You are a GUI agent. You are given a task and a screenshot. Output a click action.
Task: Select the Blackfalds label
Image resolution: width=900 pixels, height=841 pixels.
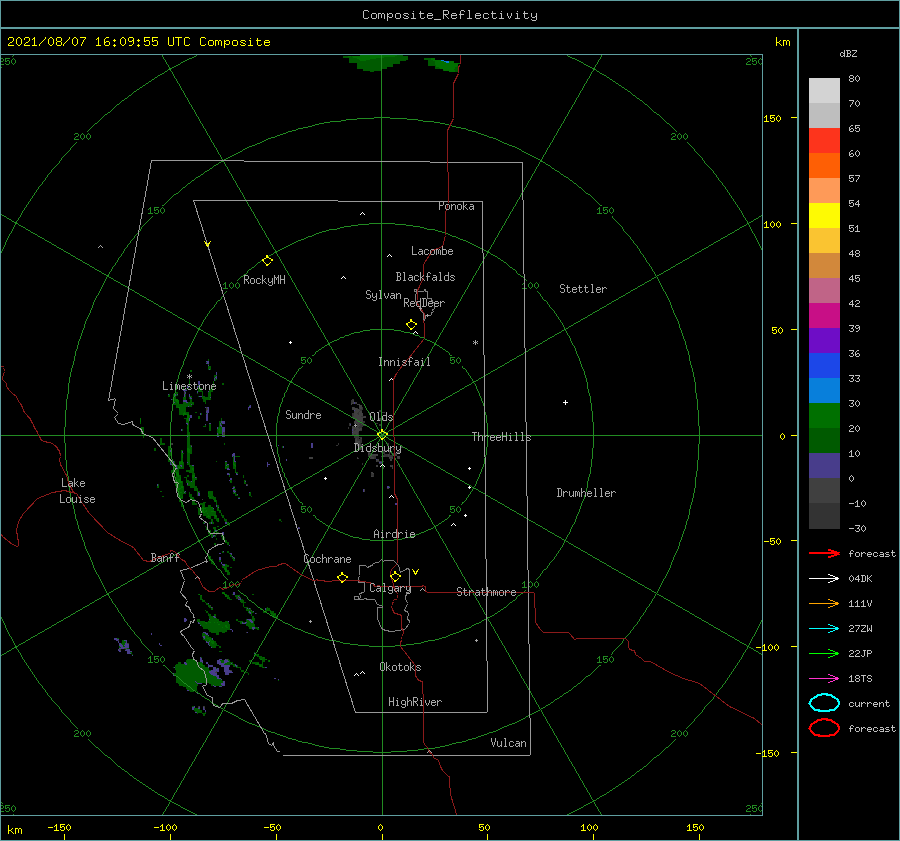425,277
